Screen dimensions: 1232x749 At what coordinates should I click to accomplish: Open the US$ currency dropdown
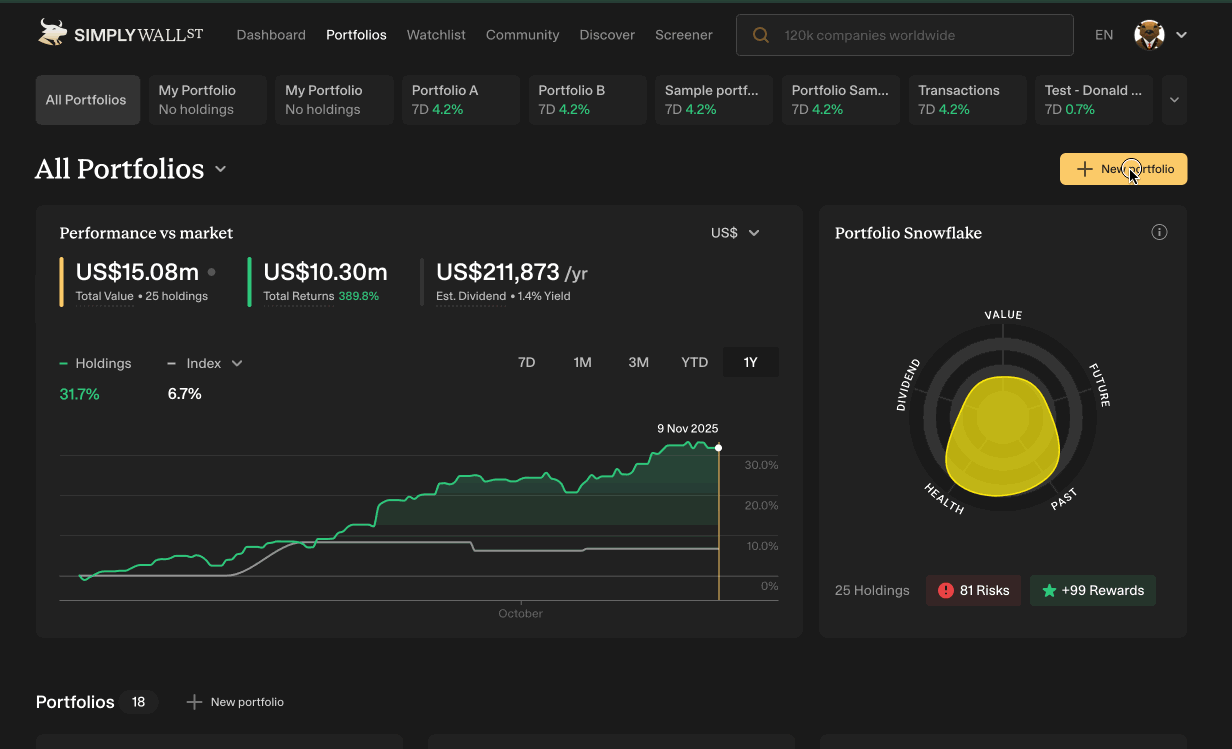click(736, 233)
